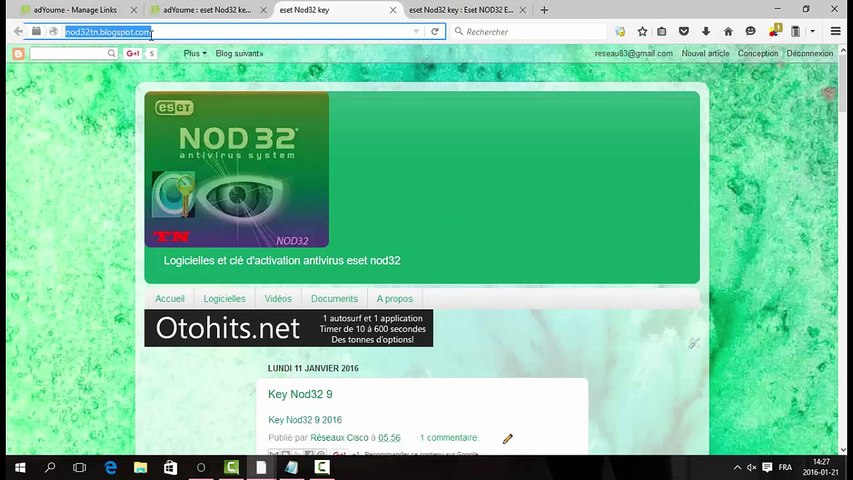Open the Vidéos menu item
853x480 pixels.
[278, 299]
